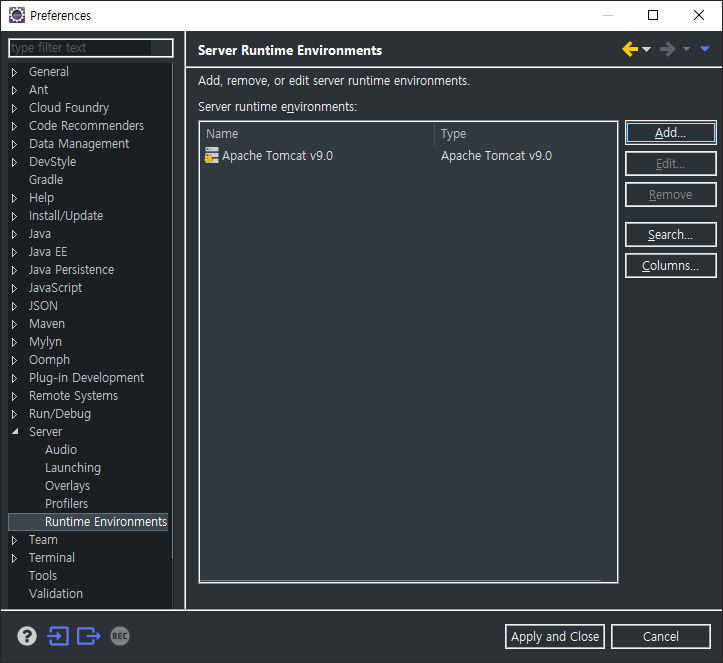Select the Java Persistence tree item label
The width and height of the screenshot is (723, 663).
71,270
